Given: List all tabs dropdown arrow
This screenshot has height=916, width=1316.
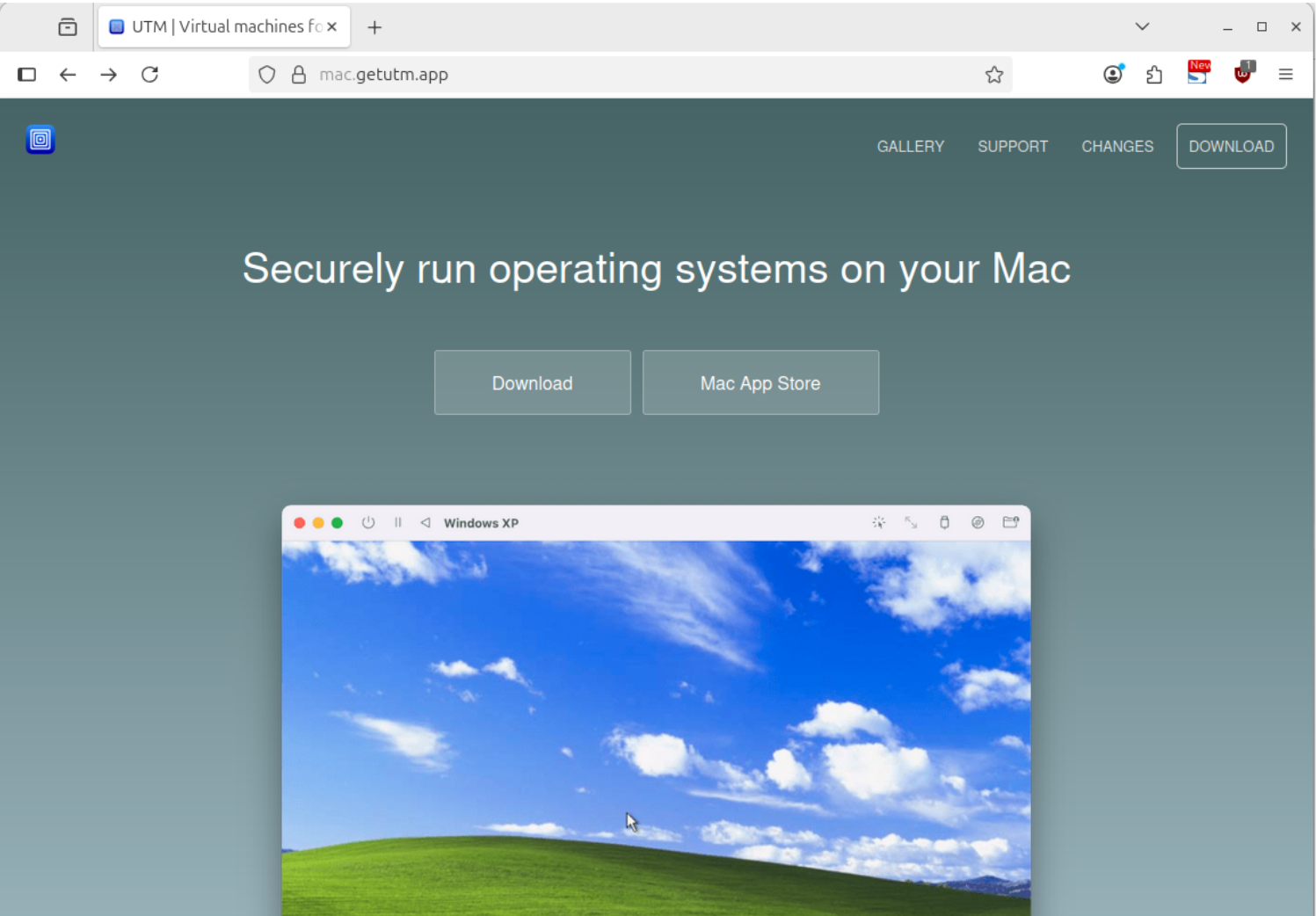Looking at the screenshot, I should point(1142,26).
